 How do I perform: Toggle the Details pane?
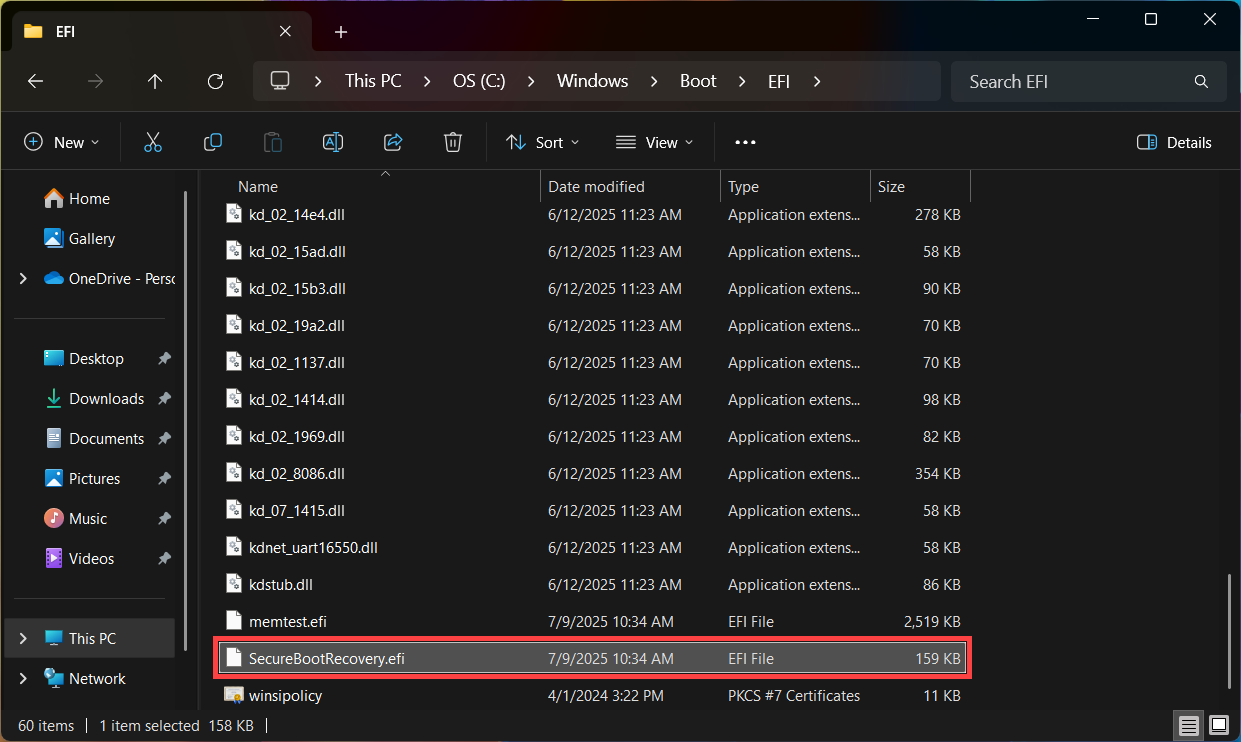pos(1175,142)
